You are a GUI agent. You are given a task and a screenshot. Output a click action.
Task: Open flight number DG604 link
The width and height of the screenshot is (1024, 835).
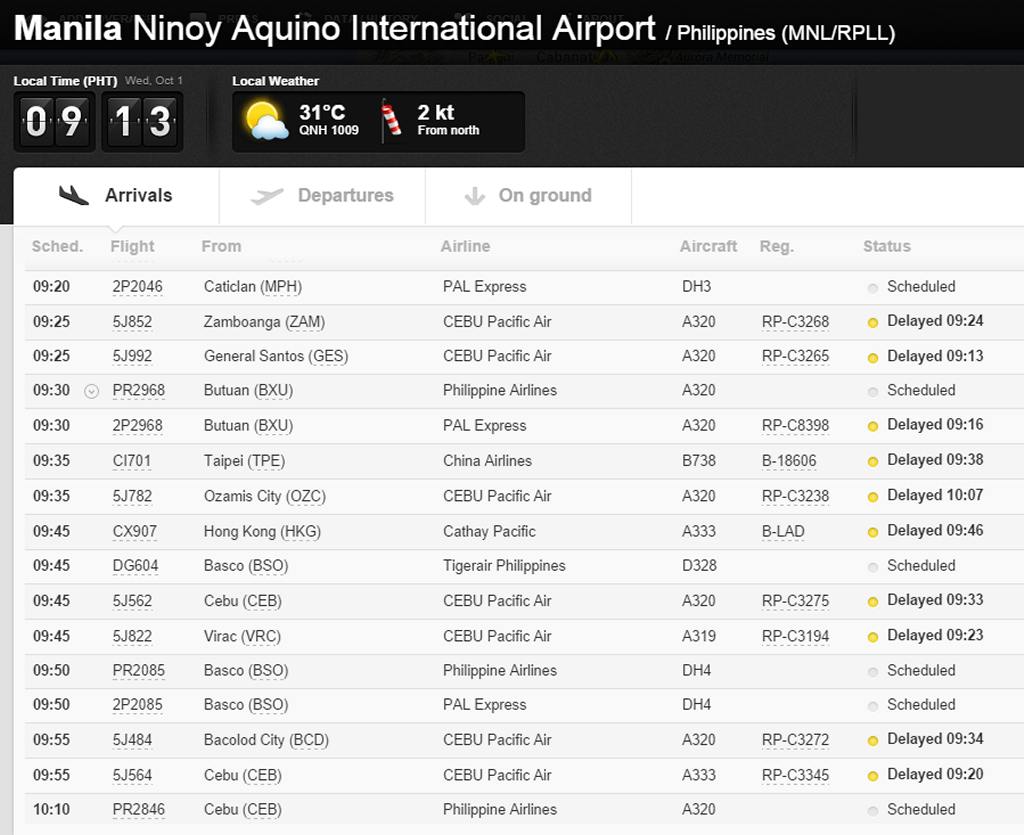click(135, 566)
